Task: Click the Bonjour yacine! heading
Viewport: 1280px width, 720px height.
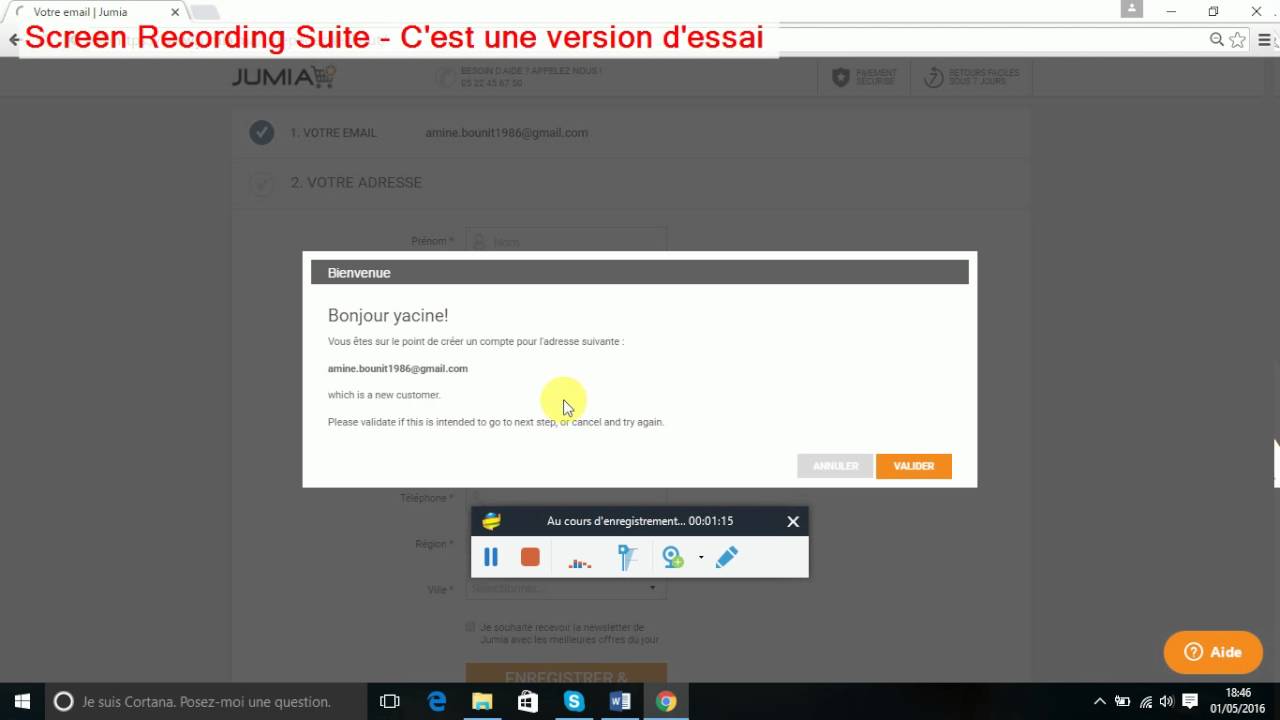Action: click(388, 316)
